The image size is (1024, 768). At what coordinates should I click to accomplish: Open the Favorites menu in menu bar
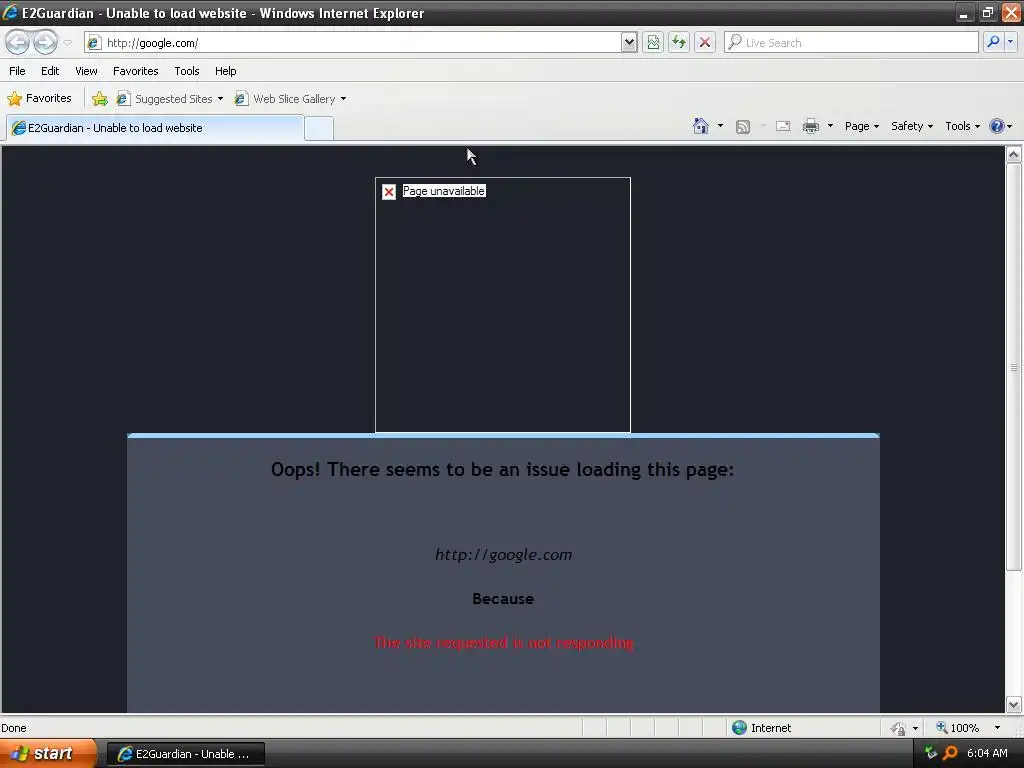click(135, 71)
